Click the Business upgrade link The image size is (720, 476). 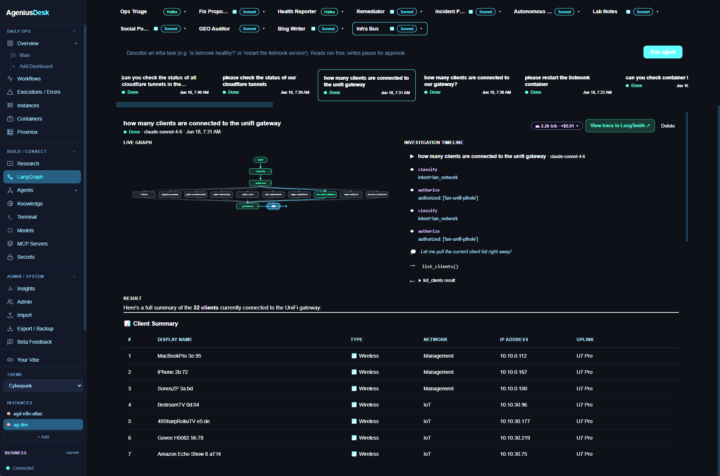point(72,453)
